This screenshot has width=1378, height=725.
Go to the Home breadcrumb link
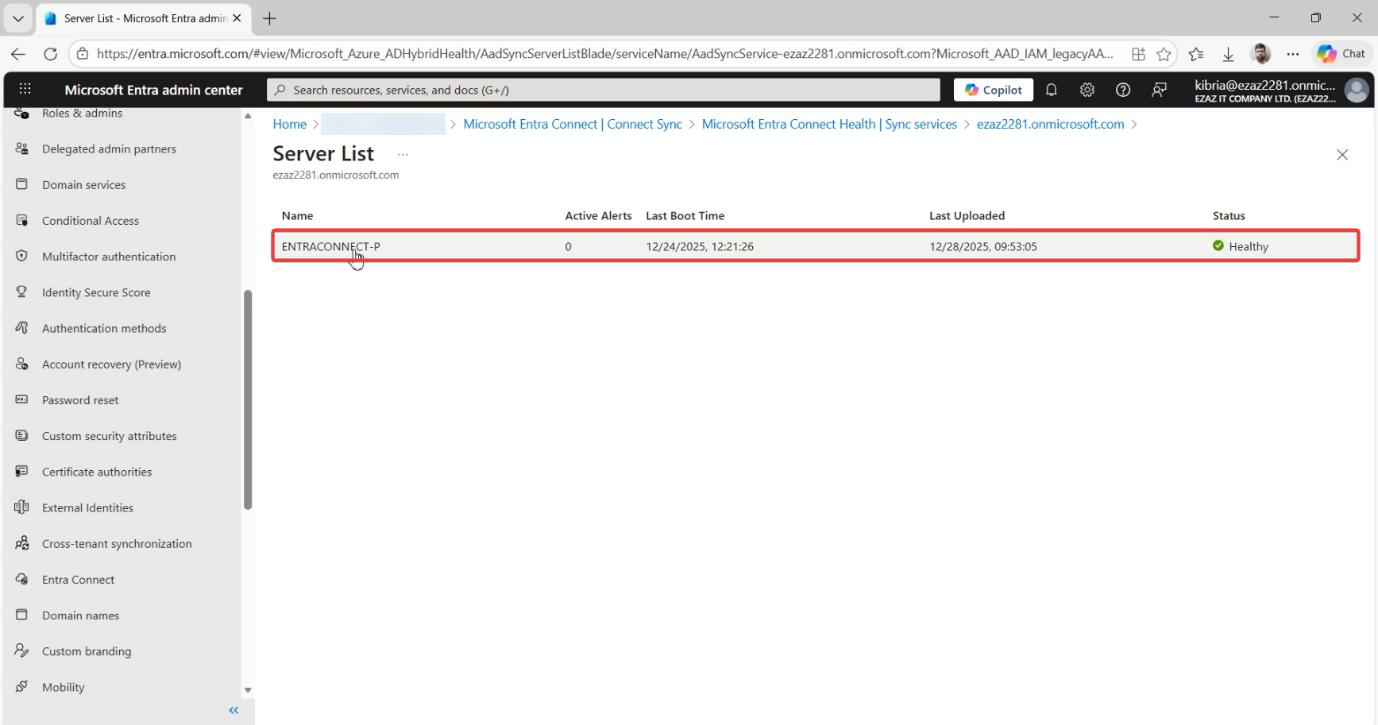(290, 124)
